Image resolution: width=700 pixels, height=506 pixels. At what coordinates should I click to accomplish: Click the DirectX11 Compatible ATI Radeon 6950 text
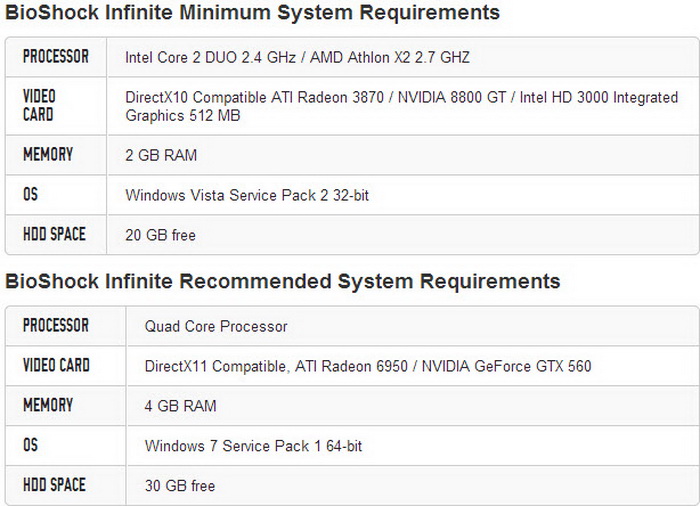[368, 366]
